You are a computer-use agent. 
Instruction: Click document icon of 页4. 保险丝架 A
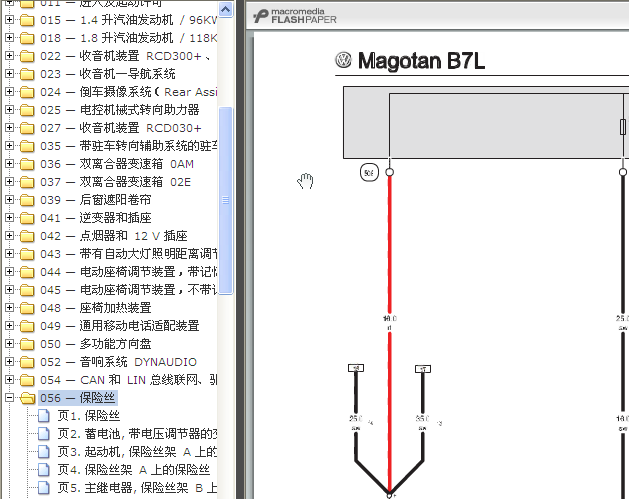(44, 470)
